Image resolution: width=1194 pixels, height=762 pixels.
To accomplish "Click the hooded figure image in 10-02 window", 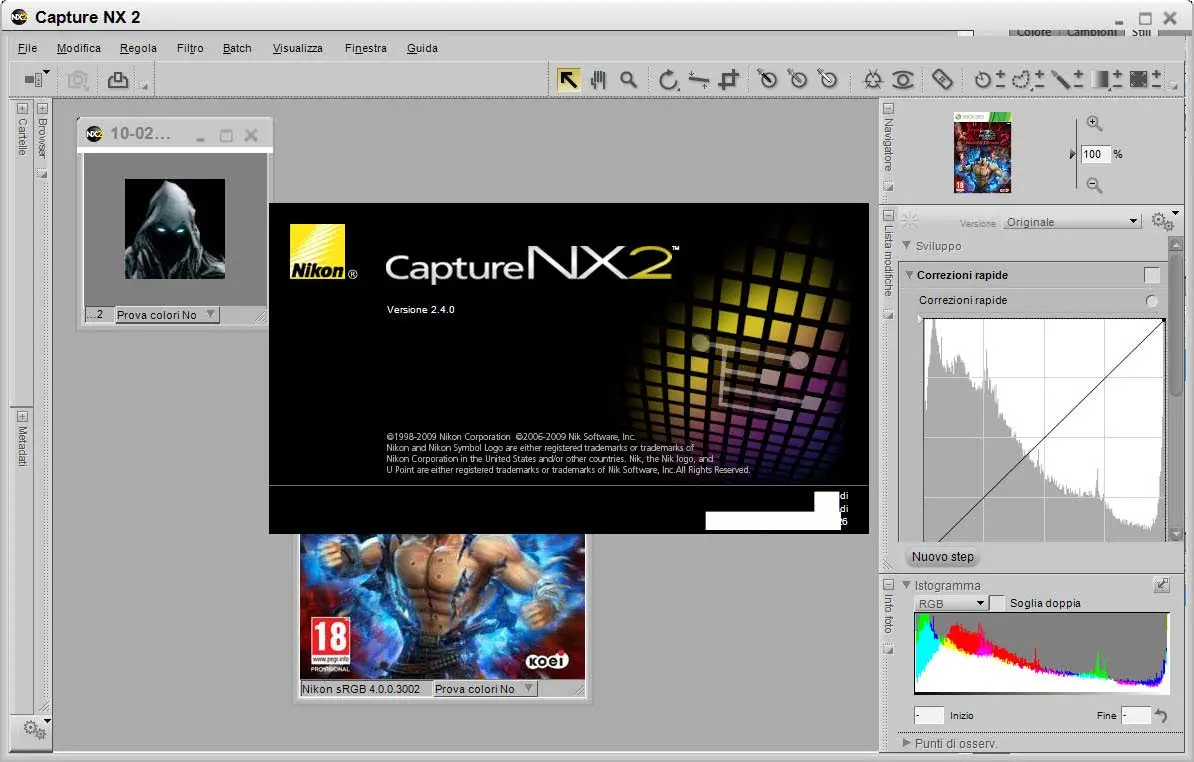I will 175,228.
